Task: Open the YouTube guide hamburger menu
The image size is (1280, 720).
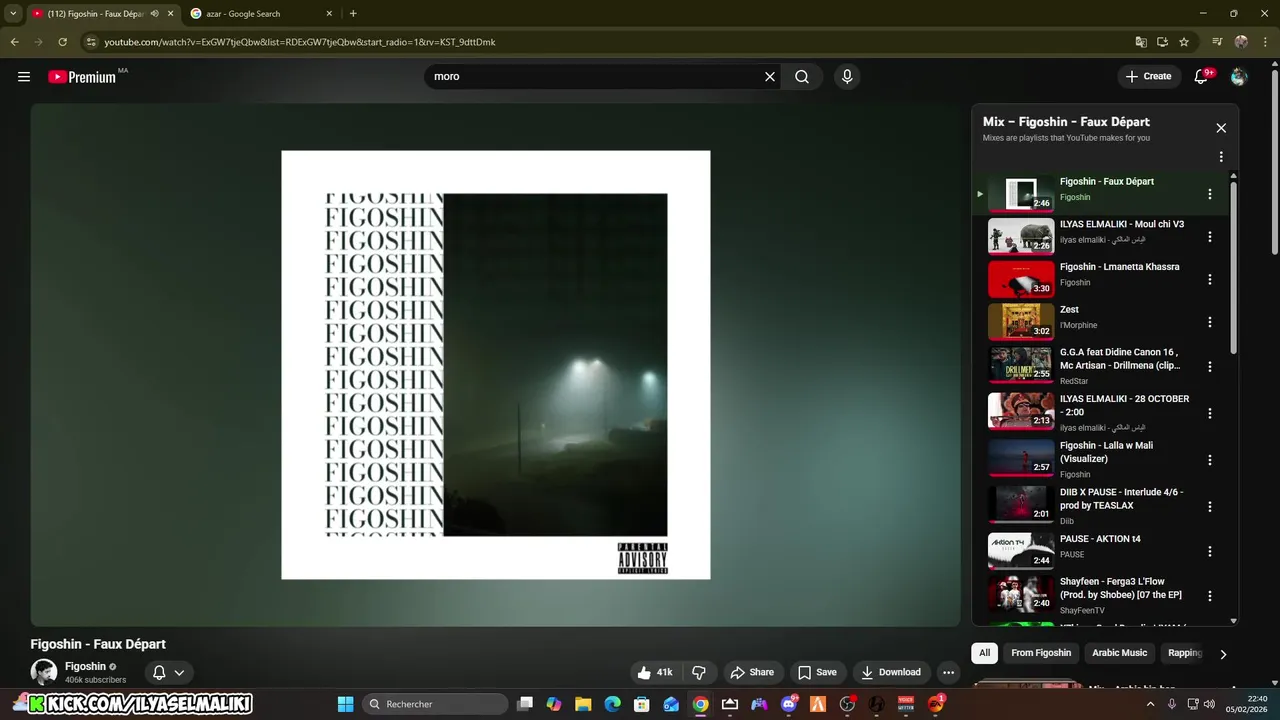Action: click(24, 77)
